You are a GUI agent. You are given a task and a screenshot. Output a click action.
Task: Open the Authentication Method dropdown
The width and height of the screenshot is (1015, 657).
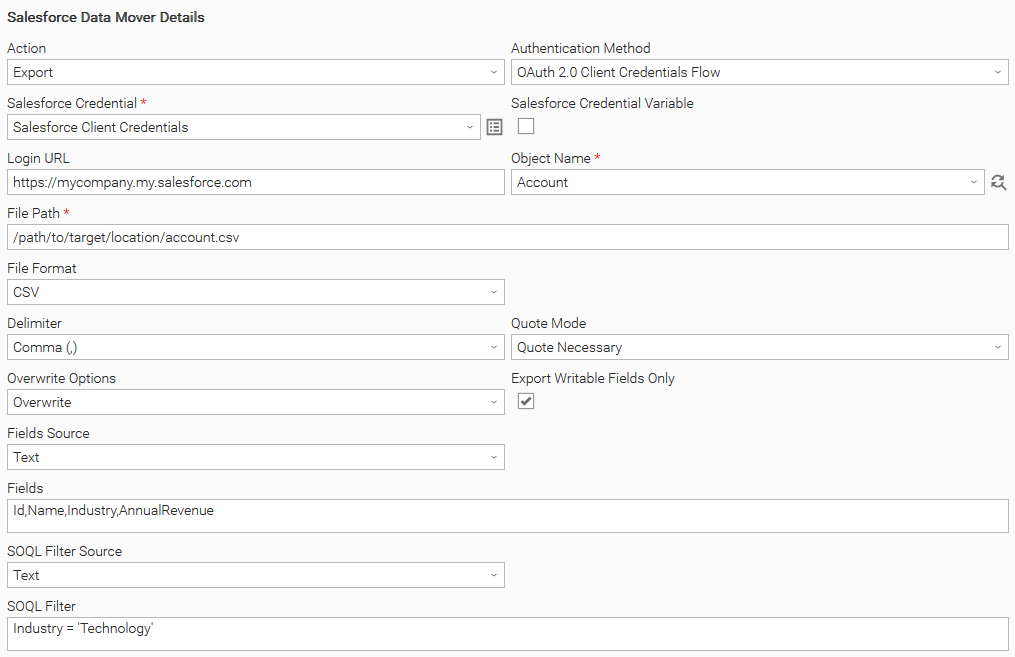(760, 72)
